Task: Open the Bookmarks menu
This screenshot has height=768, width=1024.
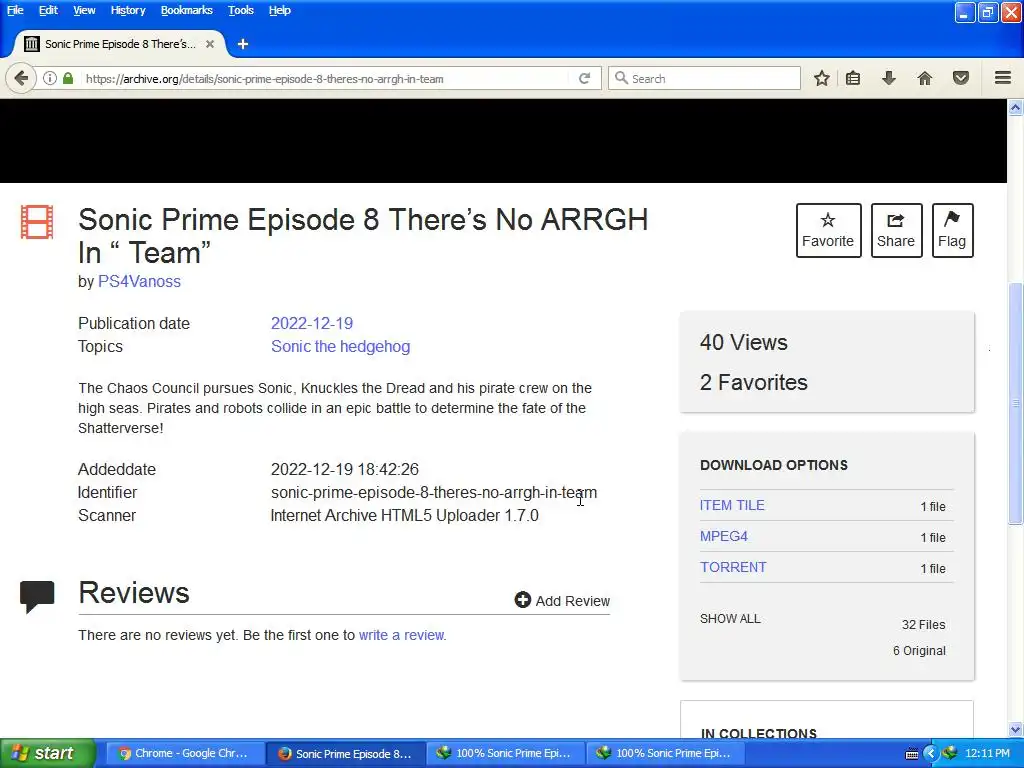Action: [x=187, y=10]
